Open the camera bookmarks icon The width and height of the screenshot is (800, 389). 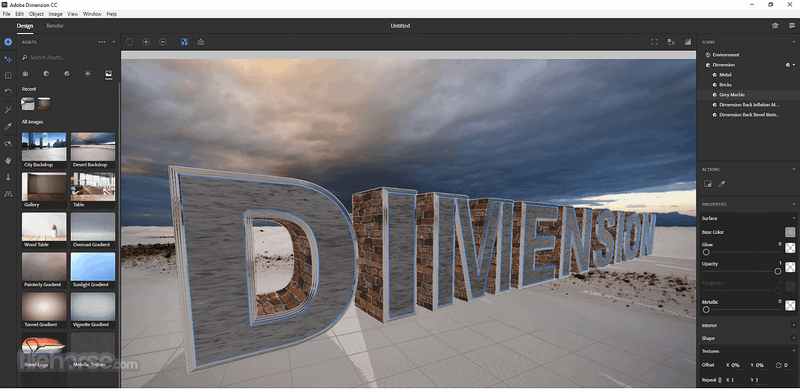671,42
